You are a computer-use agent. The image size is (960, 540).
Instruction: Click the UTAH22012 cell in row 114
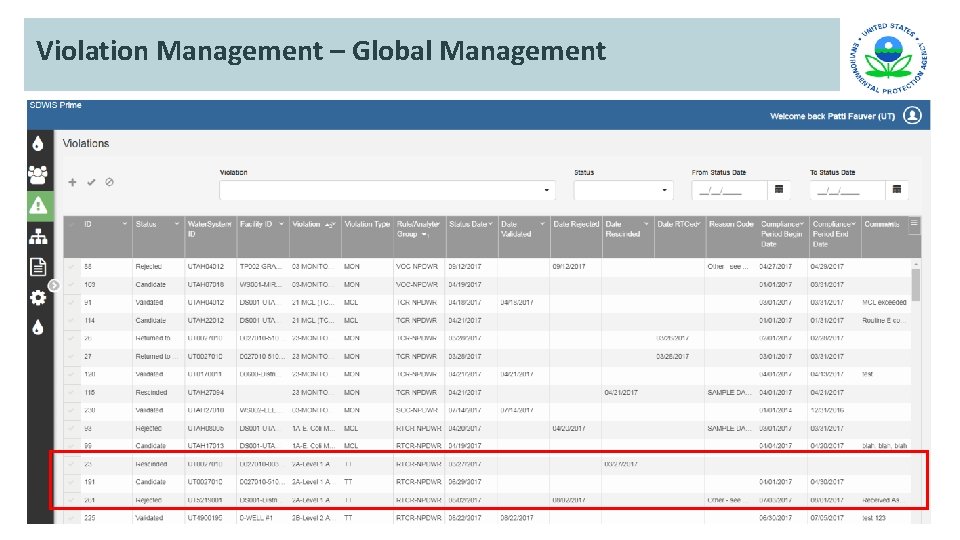point(206,320)
